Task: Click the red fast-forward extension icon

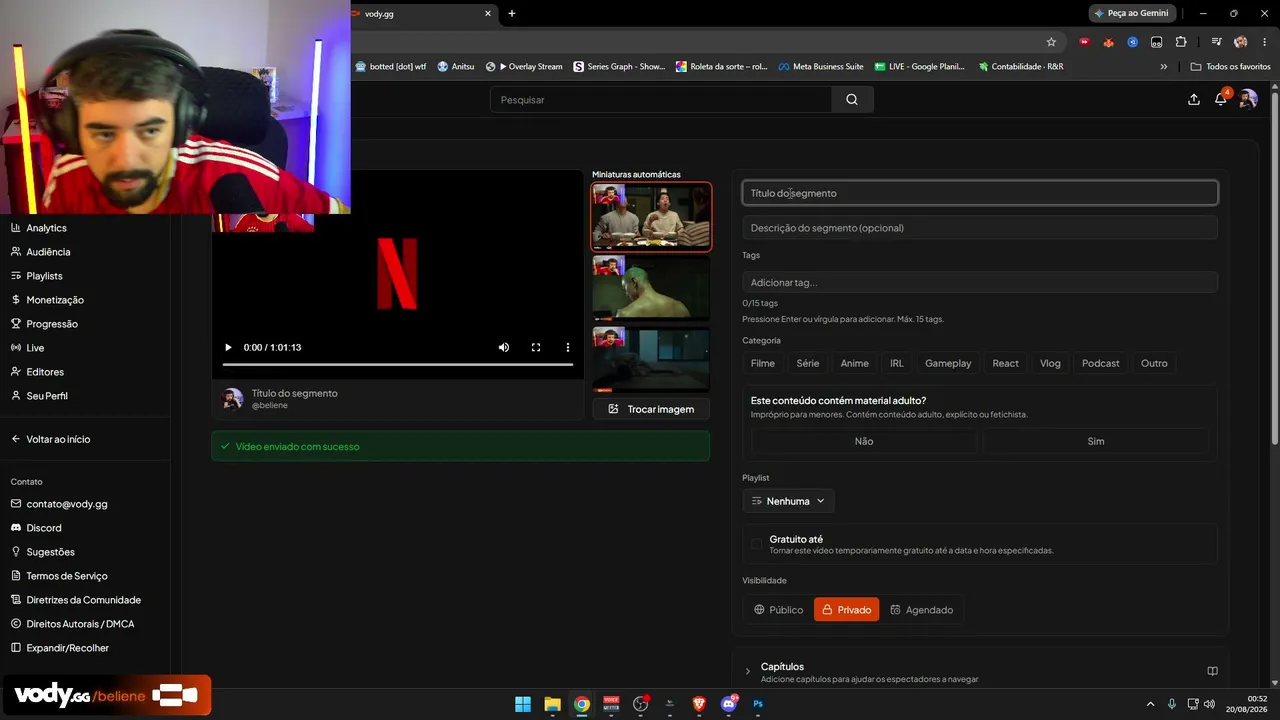Action: pos(1084,42)
